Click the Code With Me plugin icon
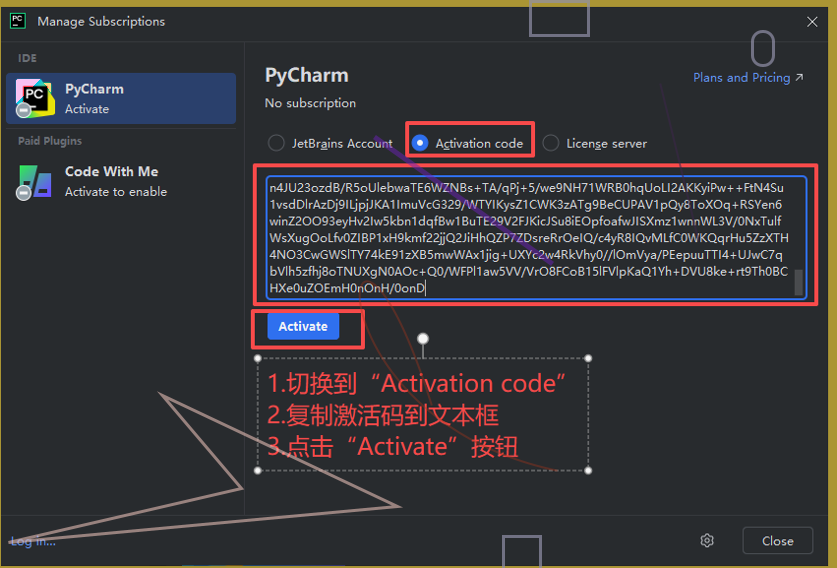 pyautogui.click(x=35, y=182)
